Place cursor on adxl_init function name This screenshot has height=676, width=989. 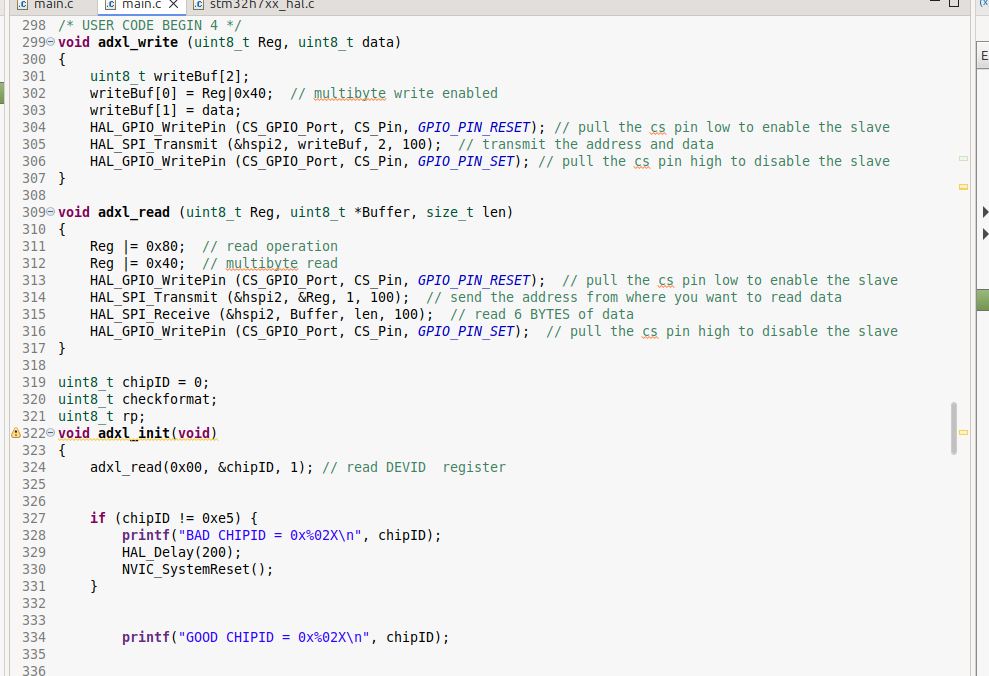point(134,433)
